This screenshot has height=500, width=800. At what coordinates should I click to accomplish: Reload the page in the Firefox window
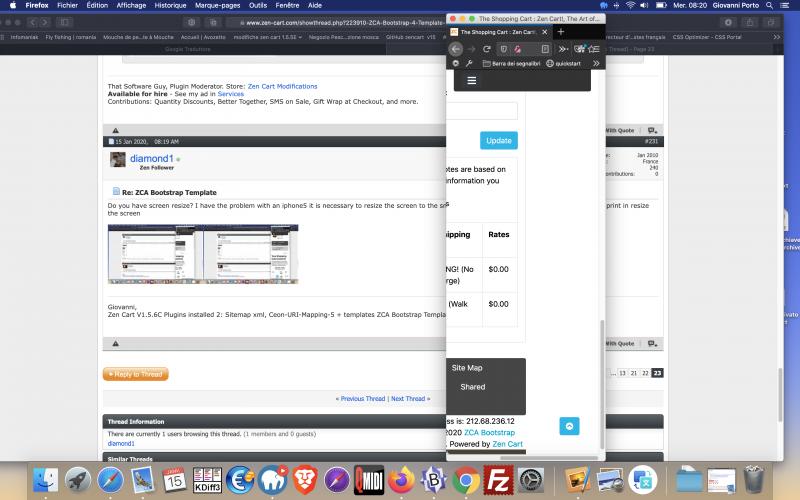click(487, 49)
